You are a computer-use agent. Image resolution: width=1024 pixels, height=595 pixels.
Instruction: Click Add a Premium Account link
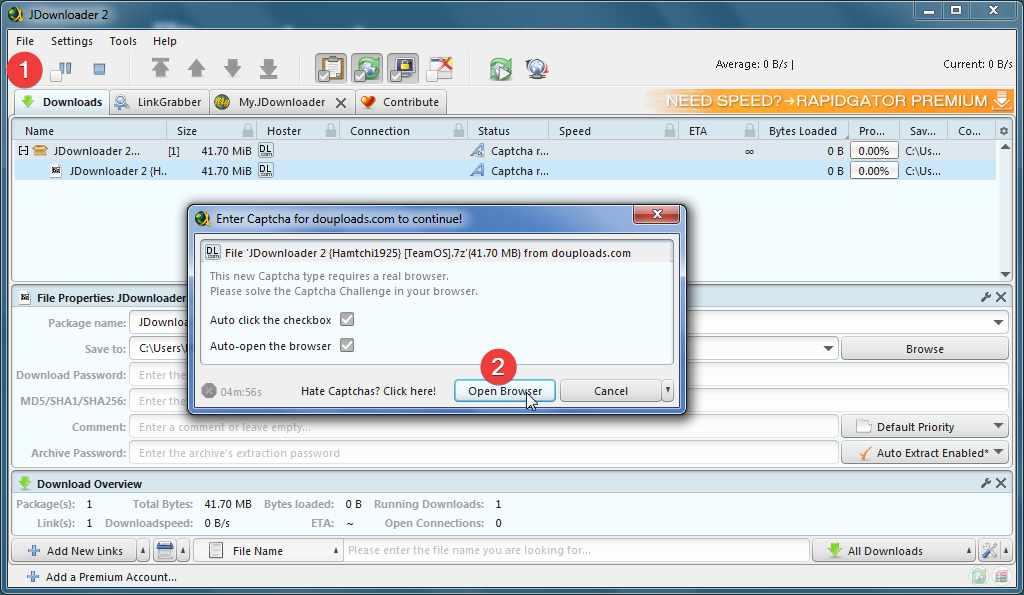point(102,577)
